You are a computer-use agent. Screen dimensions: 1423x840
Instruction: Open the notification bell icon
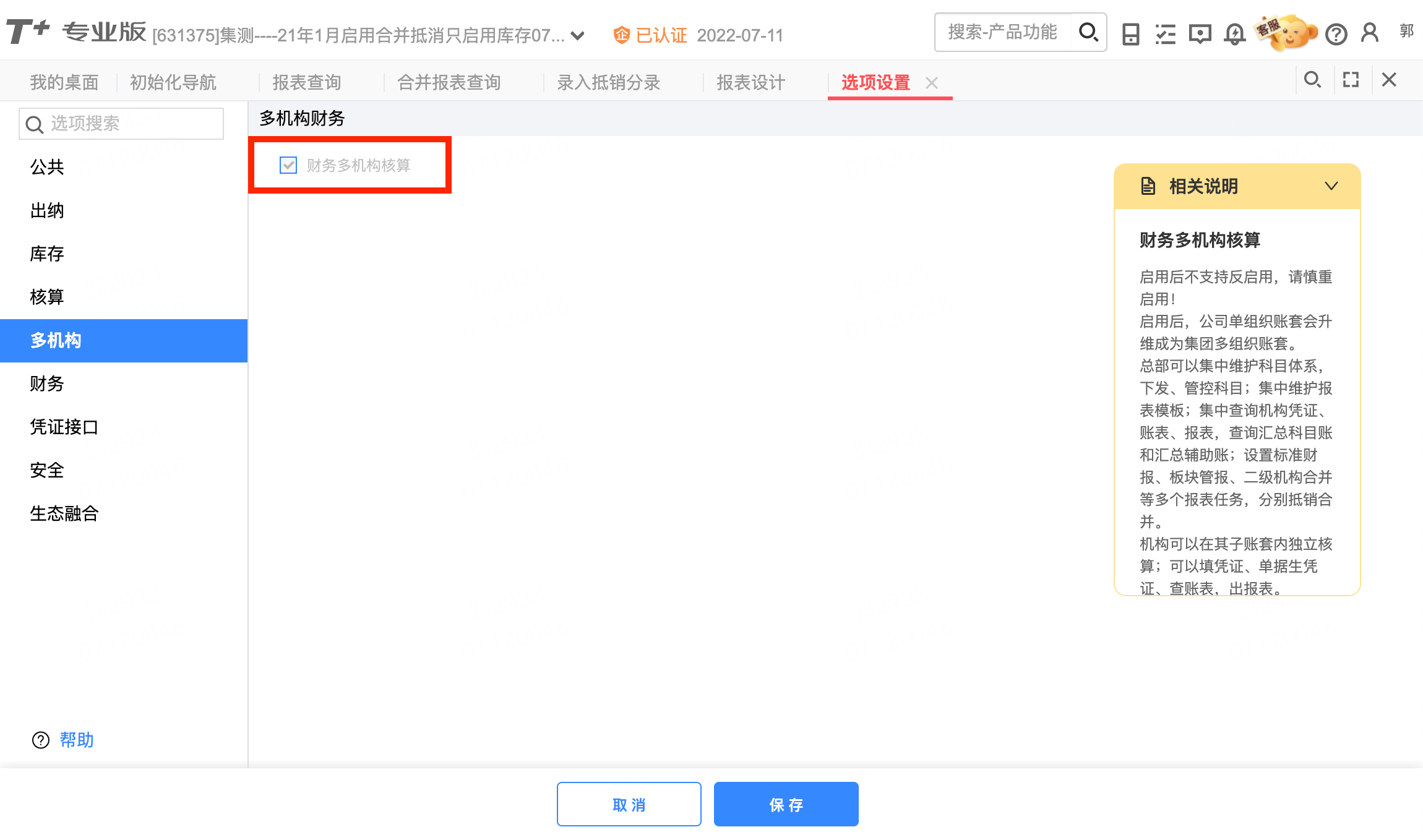point(1234,33)
